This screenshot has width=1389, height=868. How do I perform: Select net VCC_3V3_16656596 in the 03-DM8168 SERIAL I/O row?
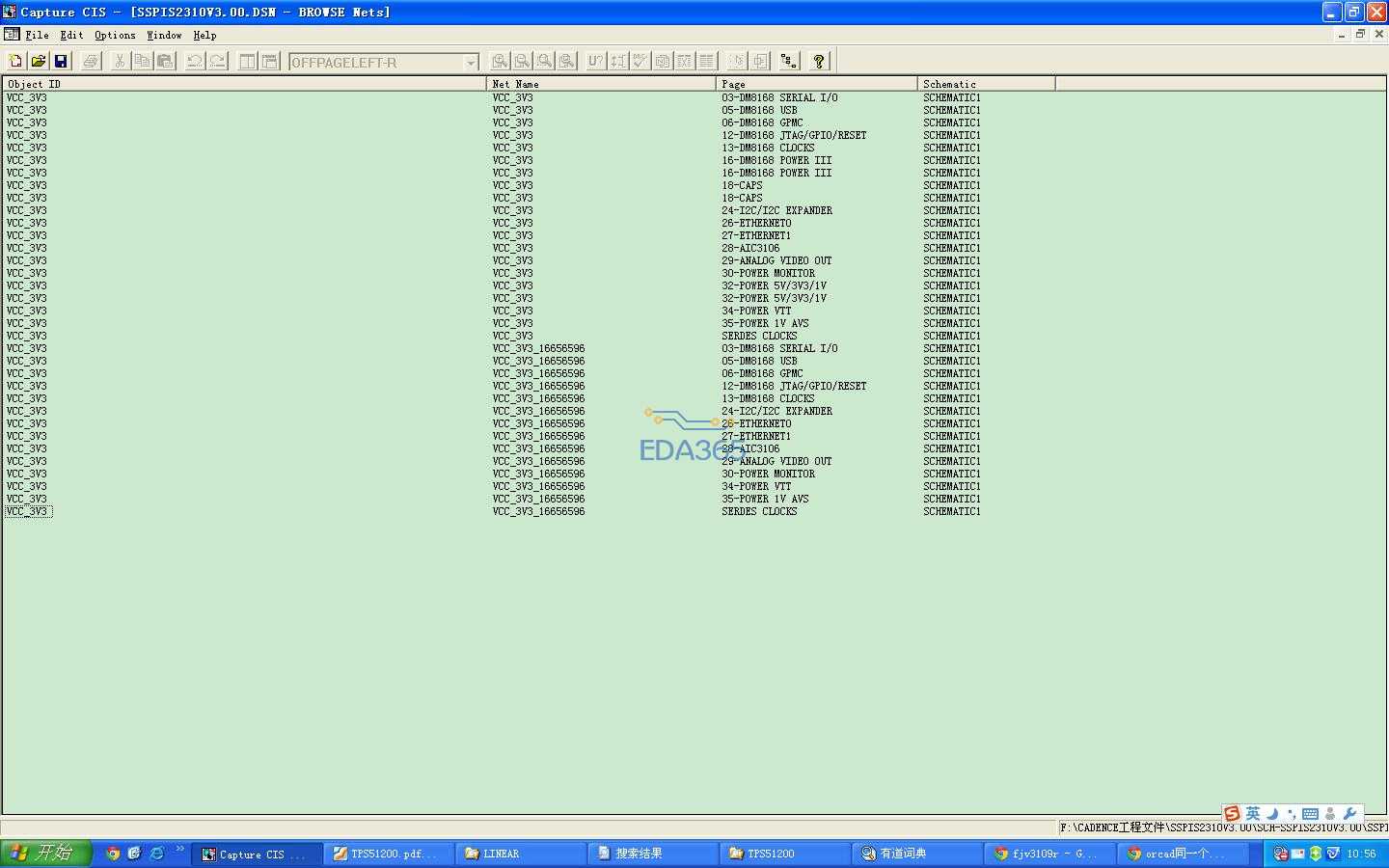[x=538, y=348]
